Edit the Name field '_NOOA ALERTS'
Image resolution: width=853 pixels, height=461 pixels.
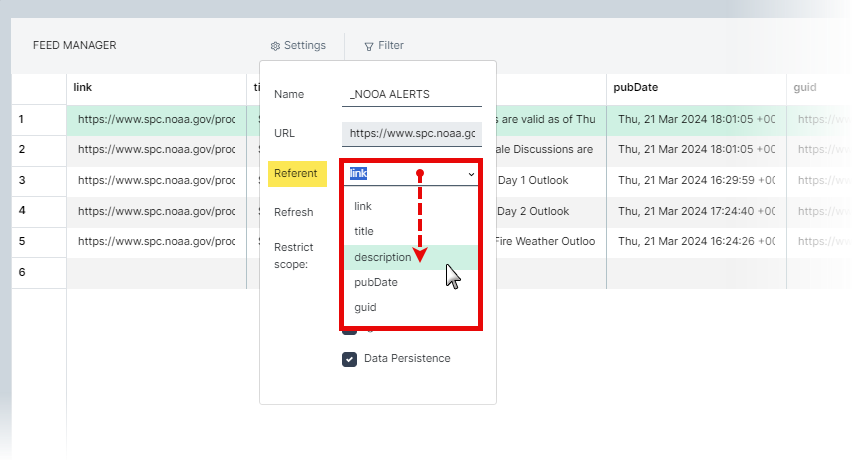click(412, 94)
